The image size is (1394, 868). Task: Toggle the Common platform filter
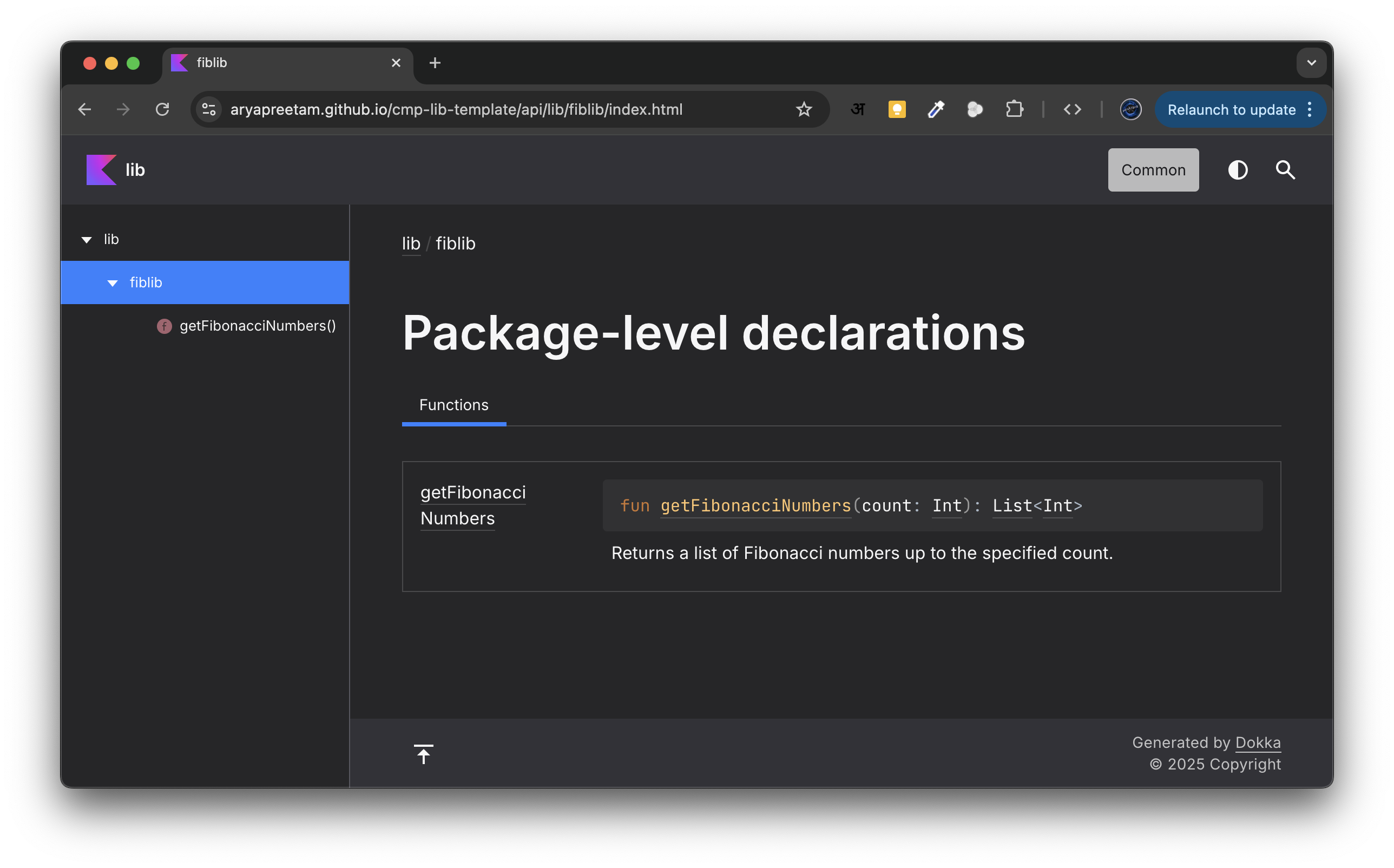tap(1153, 170)
